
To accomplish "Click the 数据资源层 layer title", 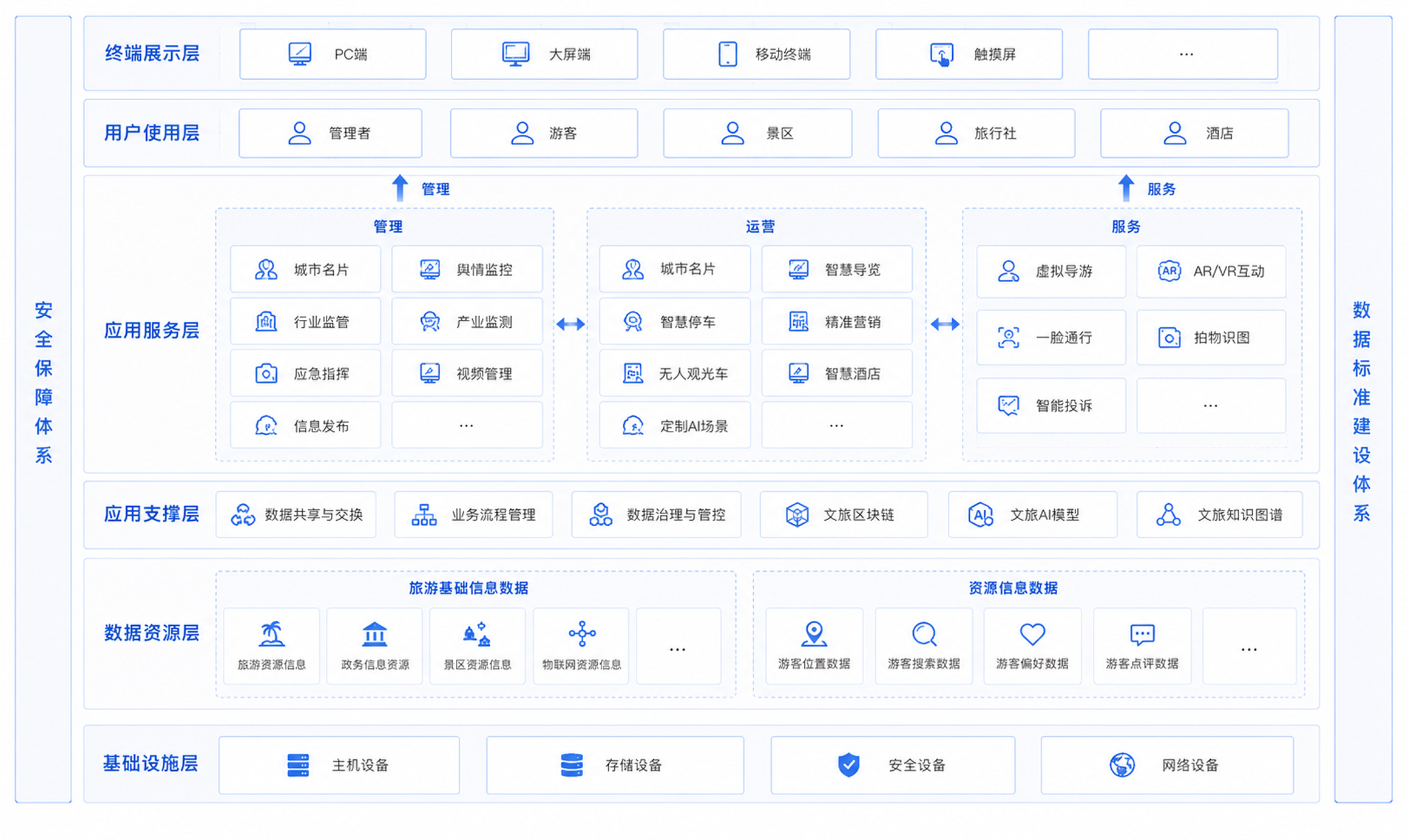I will point(152,633).
